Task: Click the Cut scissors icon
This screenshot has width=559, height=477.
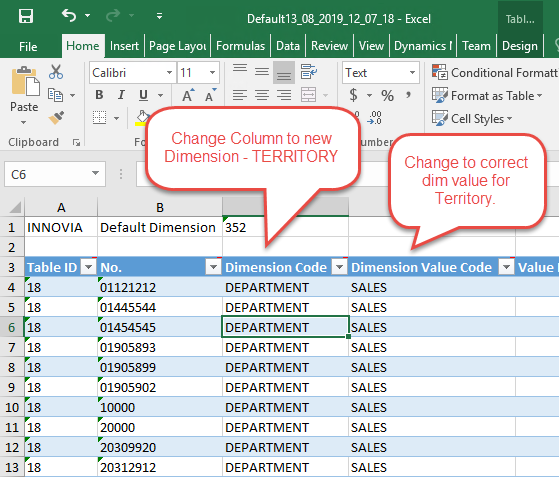Action: coord(56,72)
